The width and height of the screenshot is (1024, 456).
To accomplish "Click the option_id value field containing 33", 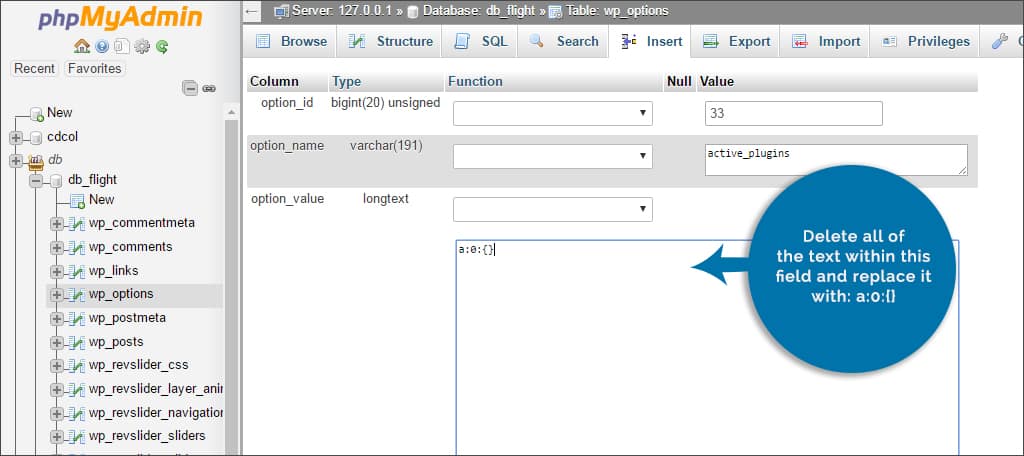I will pos(793,114).
